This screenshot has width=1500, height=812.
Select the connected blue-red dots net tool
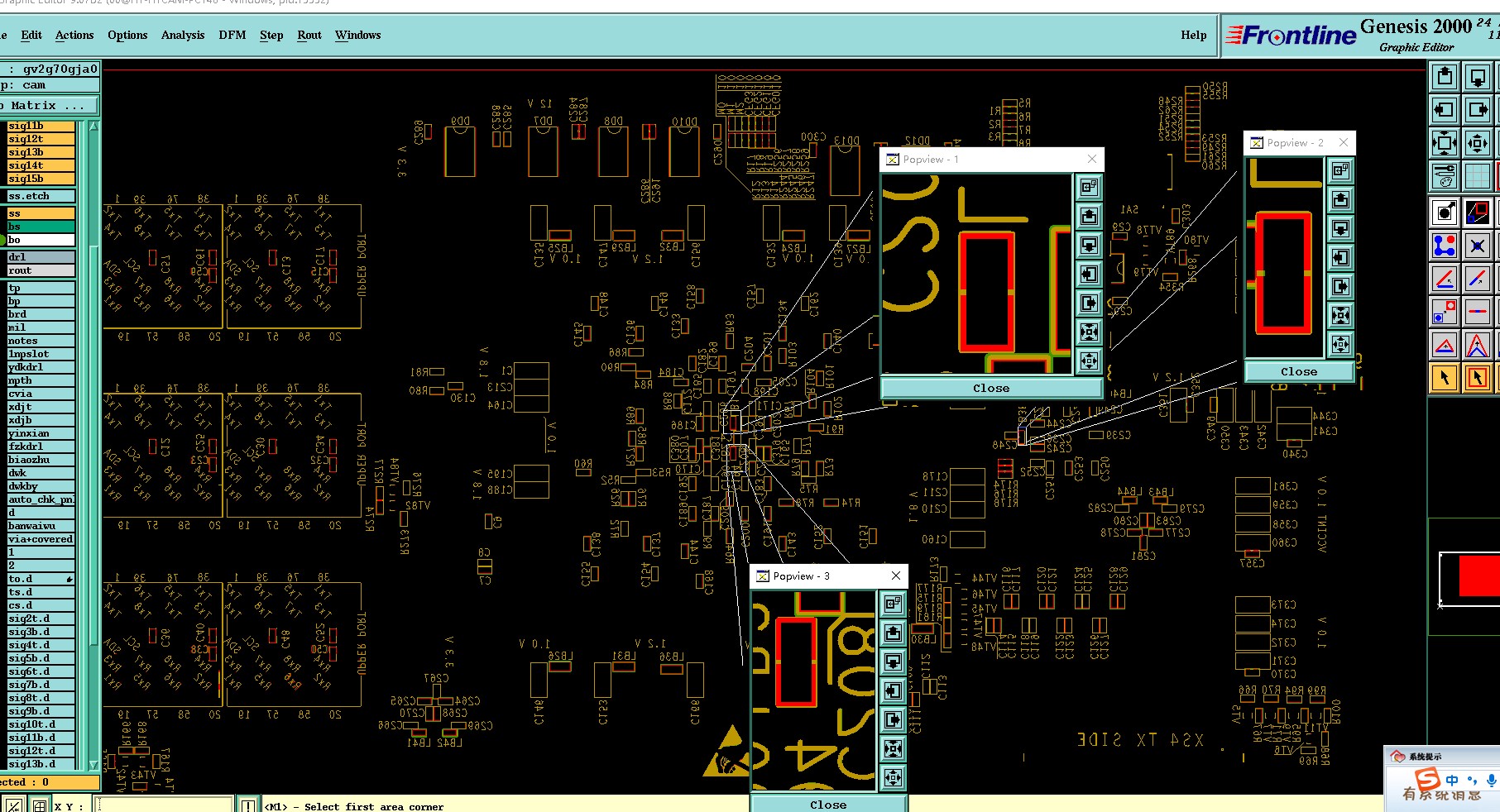[x=1445, y=246]
